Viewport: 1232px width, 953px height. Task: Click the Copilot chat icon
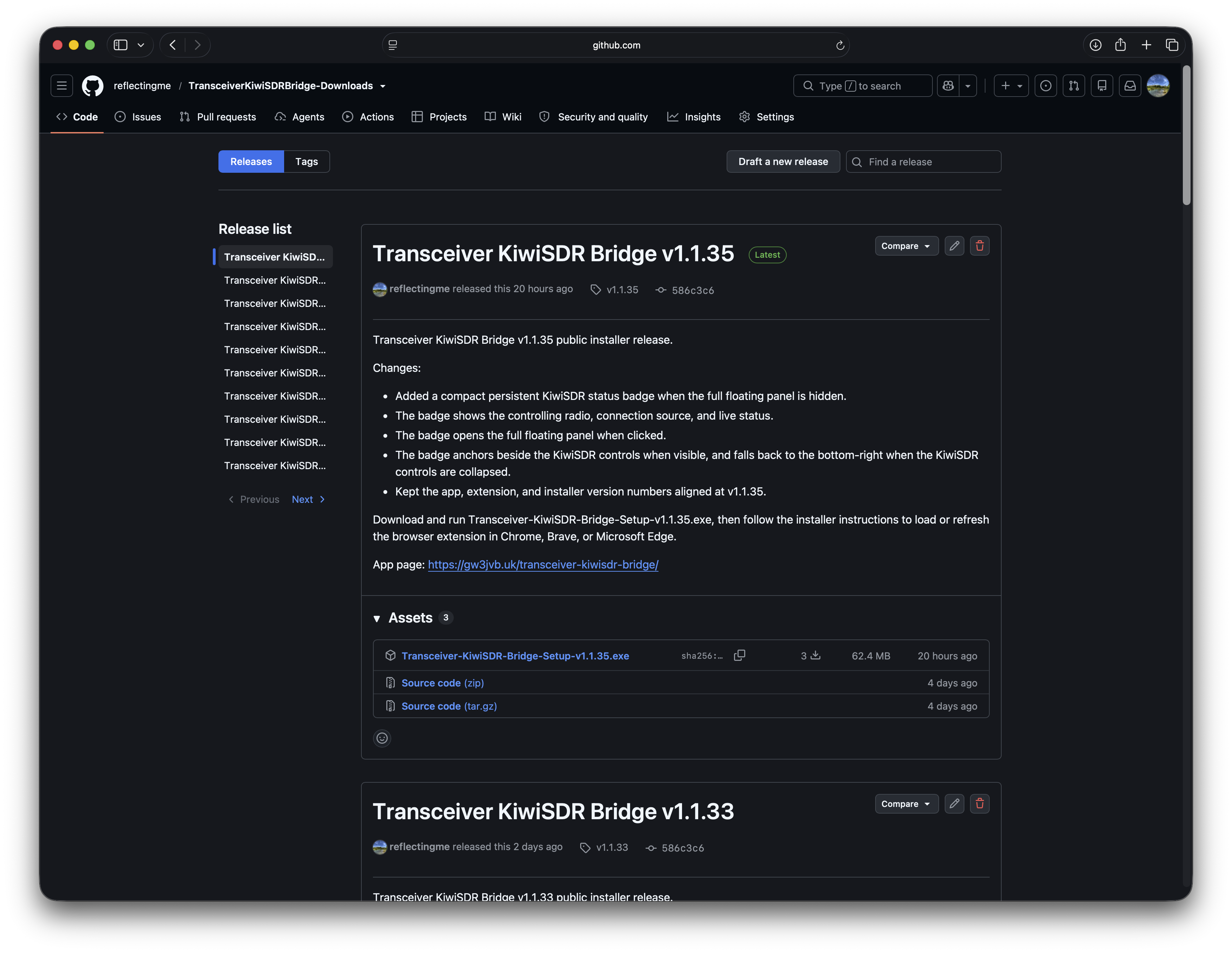[948, 86]
